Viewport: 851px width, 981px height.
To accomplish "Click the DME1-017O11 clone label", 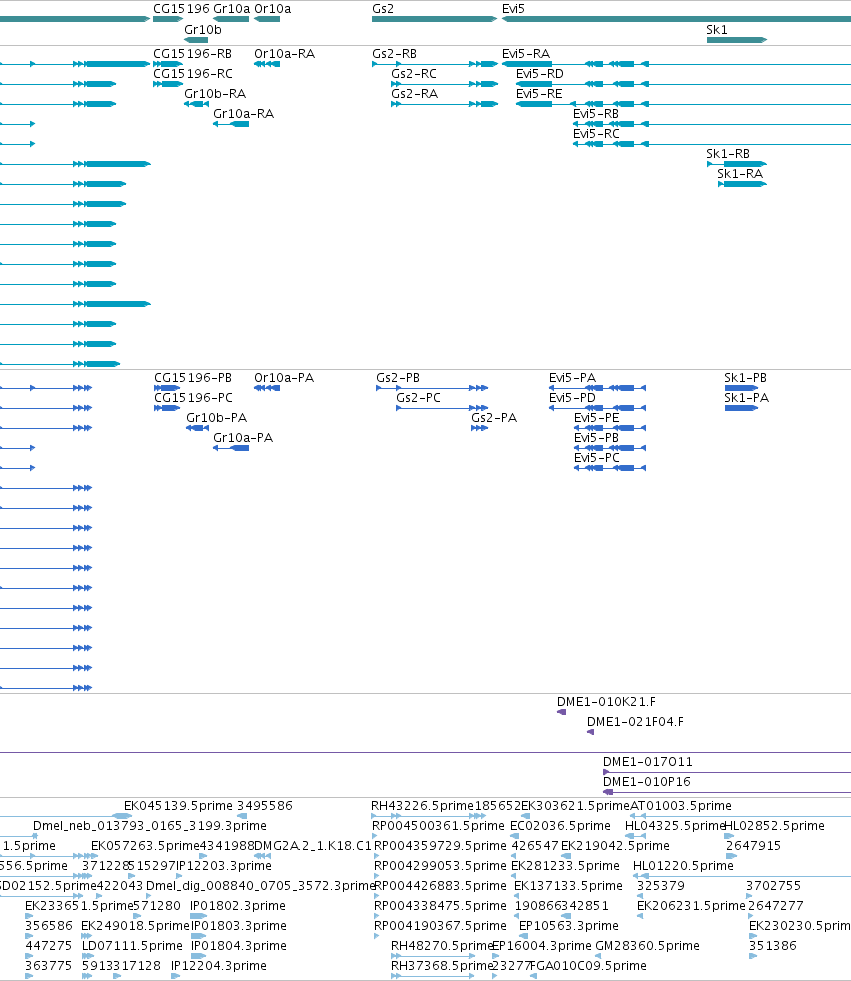I will pyautogui.click(x=648, y=762).
